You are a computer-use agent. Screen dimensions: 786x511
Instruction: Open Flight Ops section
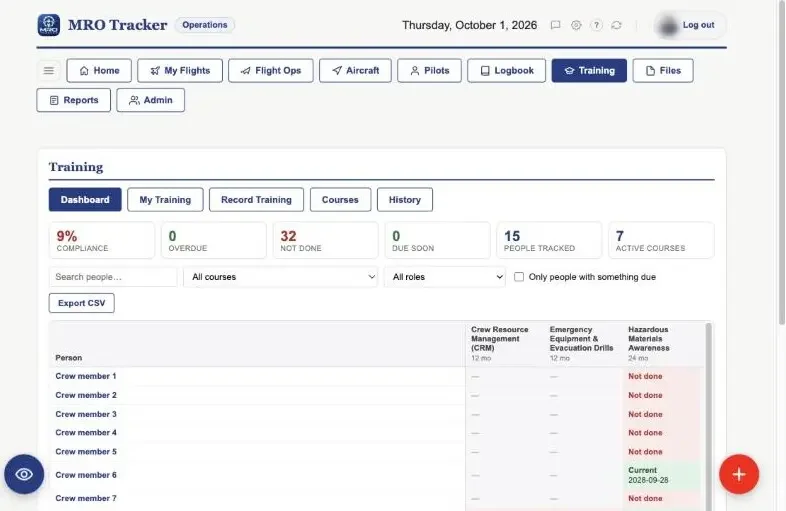click(x=271, y=71)
